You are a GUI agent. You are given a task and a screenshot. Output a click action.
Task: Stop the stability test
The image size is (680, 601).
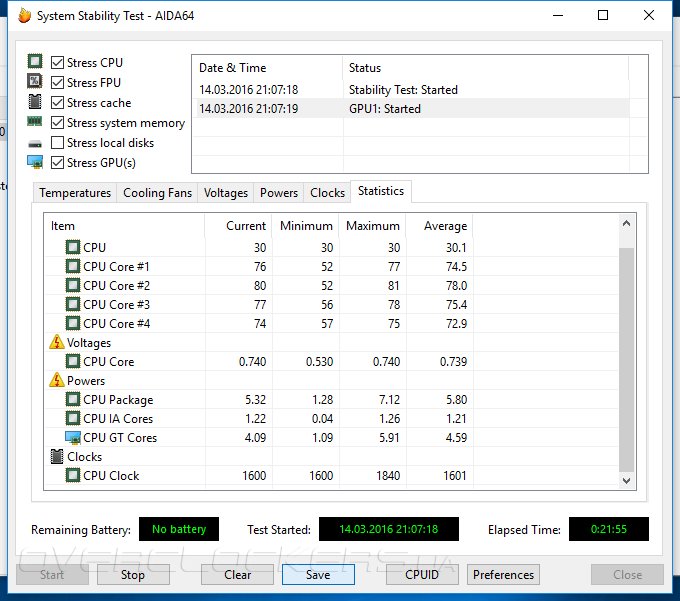point(133,575)
